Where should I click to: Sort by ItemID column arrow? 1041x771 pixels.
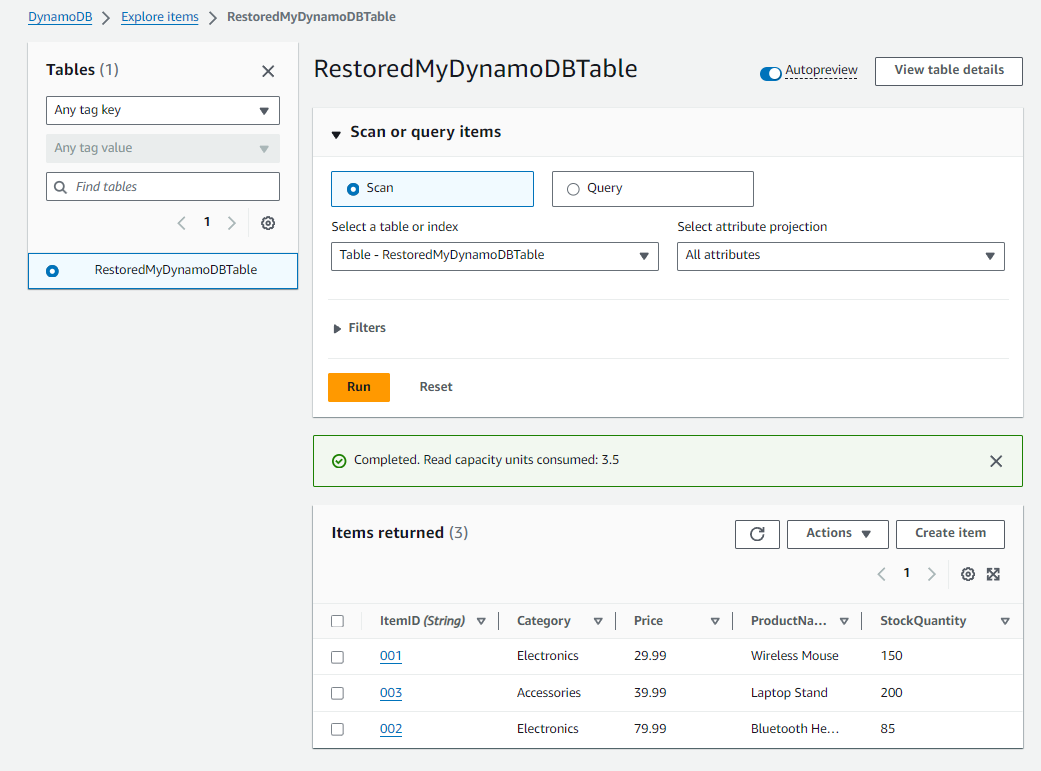click(481, 622)
